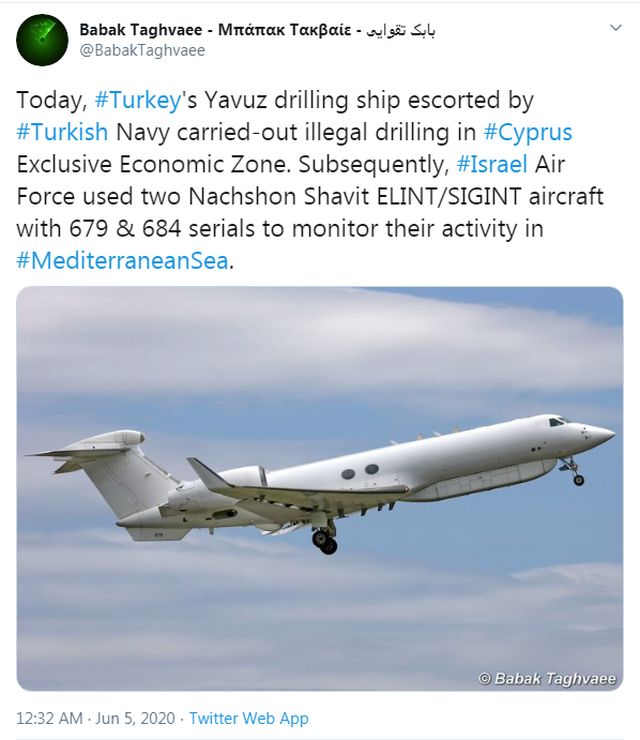Click the @BabakTaghvaee handle

pyautogui.click(x=142, y=51)
